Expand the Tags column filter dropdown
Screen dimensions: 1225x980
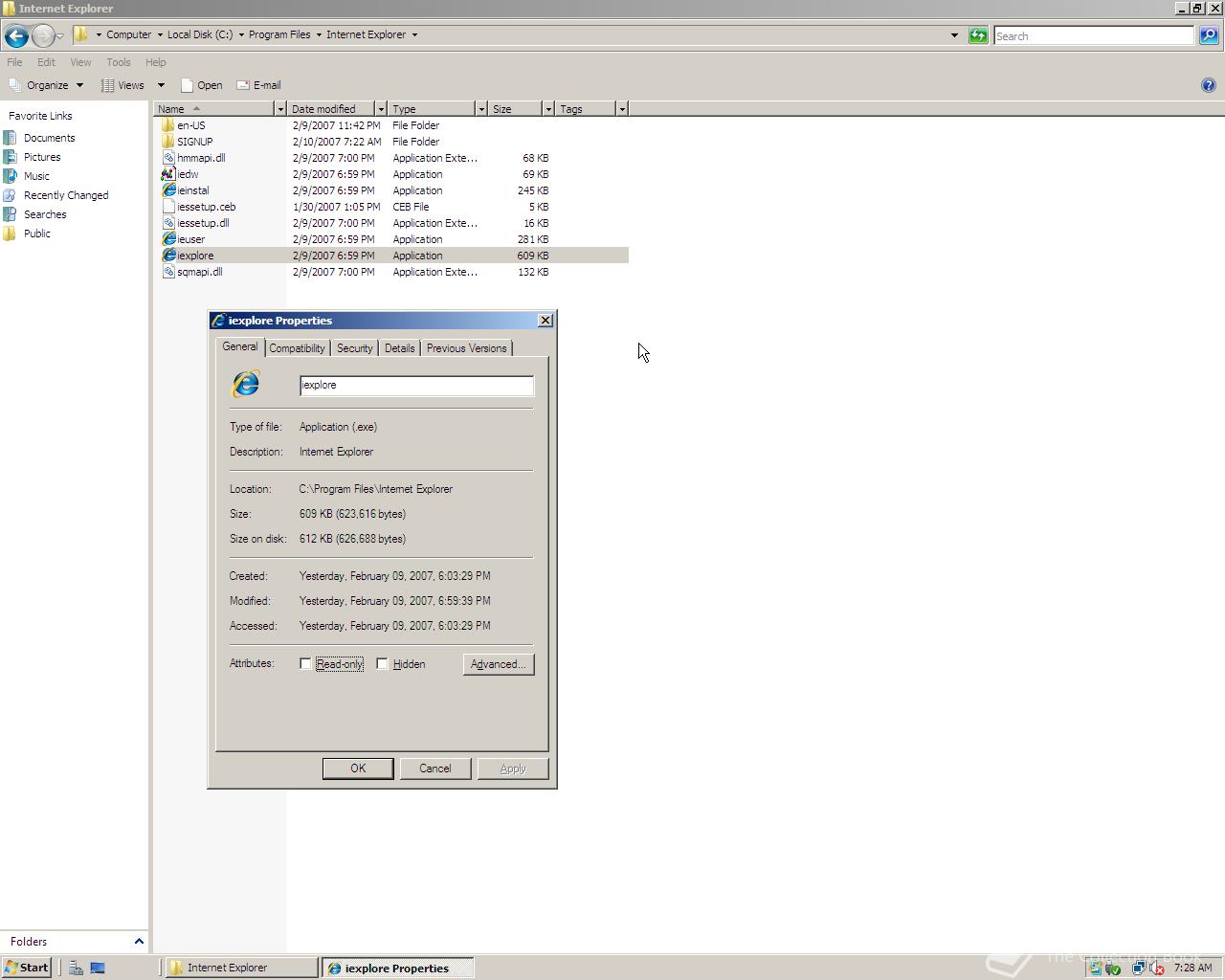[x=622, y=109]
